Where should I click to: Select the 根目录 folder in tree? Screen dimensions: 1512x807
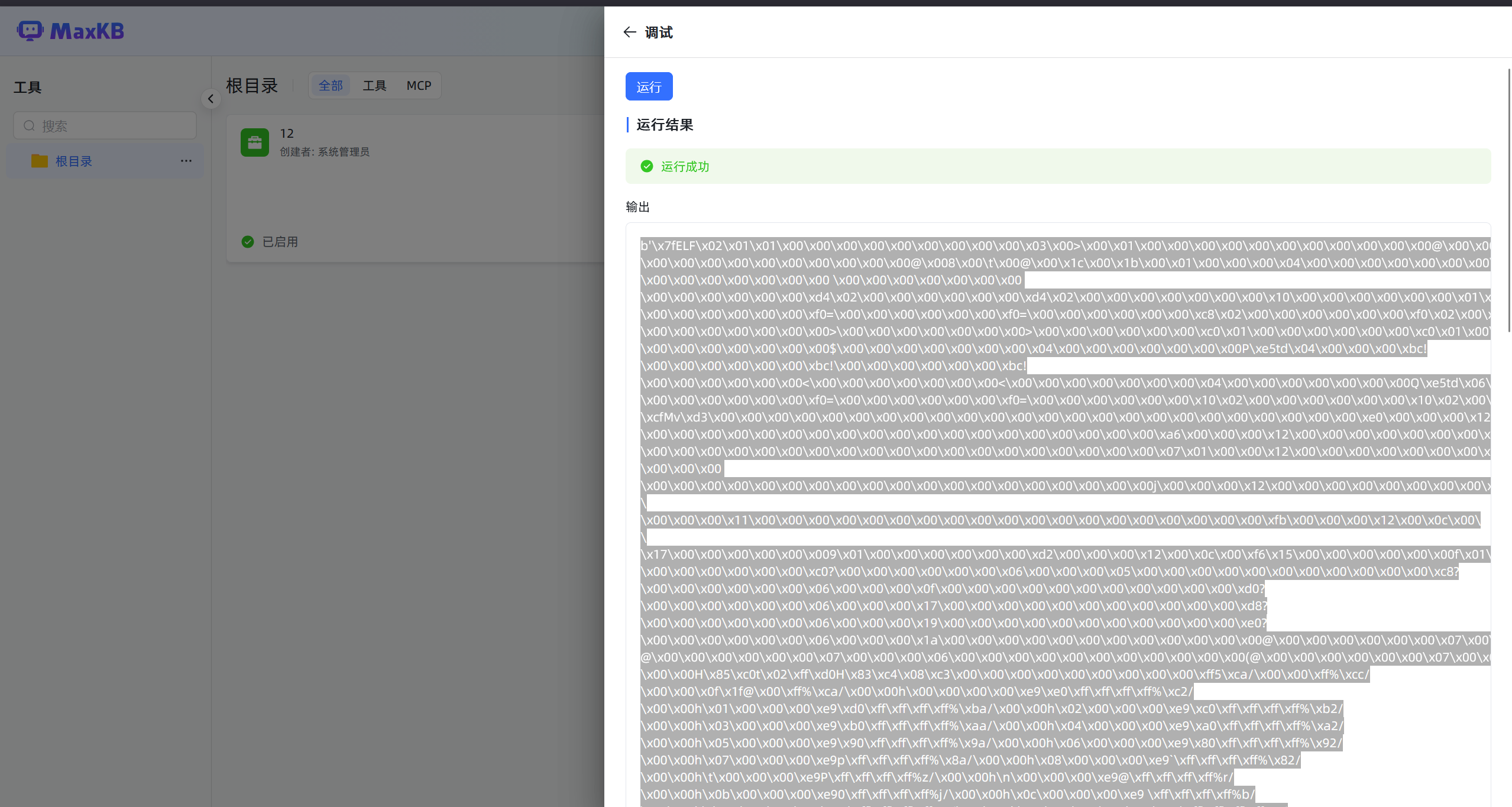coord(74,161)
